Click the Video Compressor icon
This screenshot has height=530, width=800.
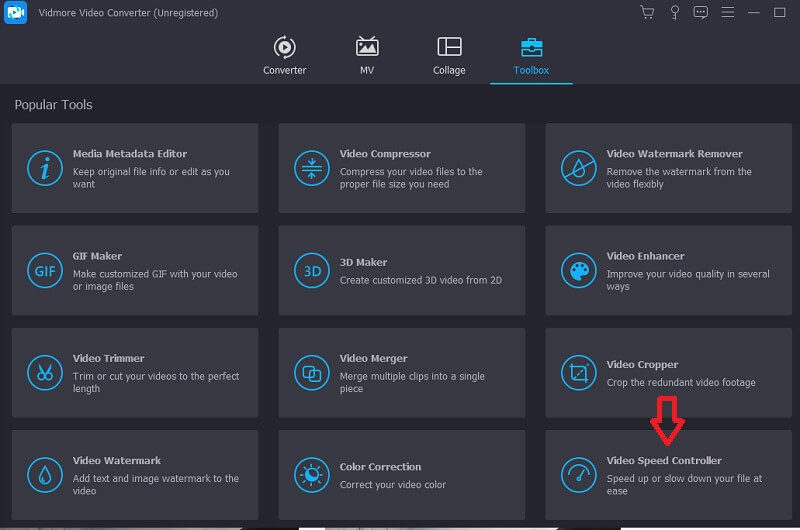[311, 168]
